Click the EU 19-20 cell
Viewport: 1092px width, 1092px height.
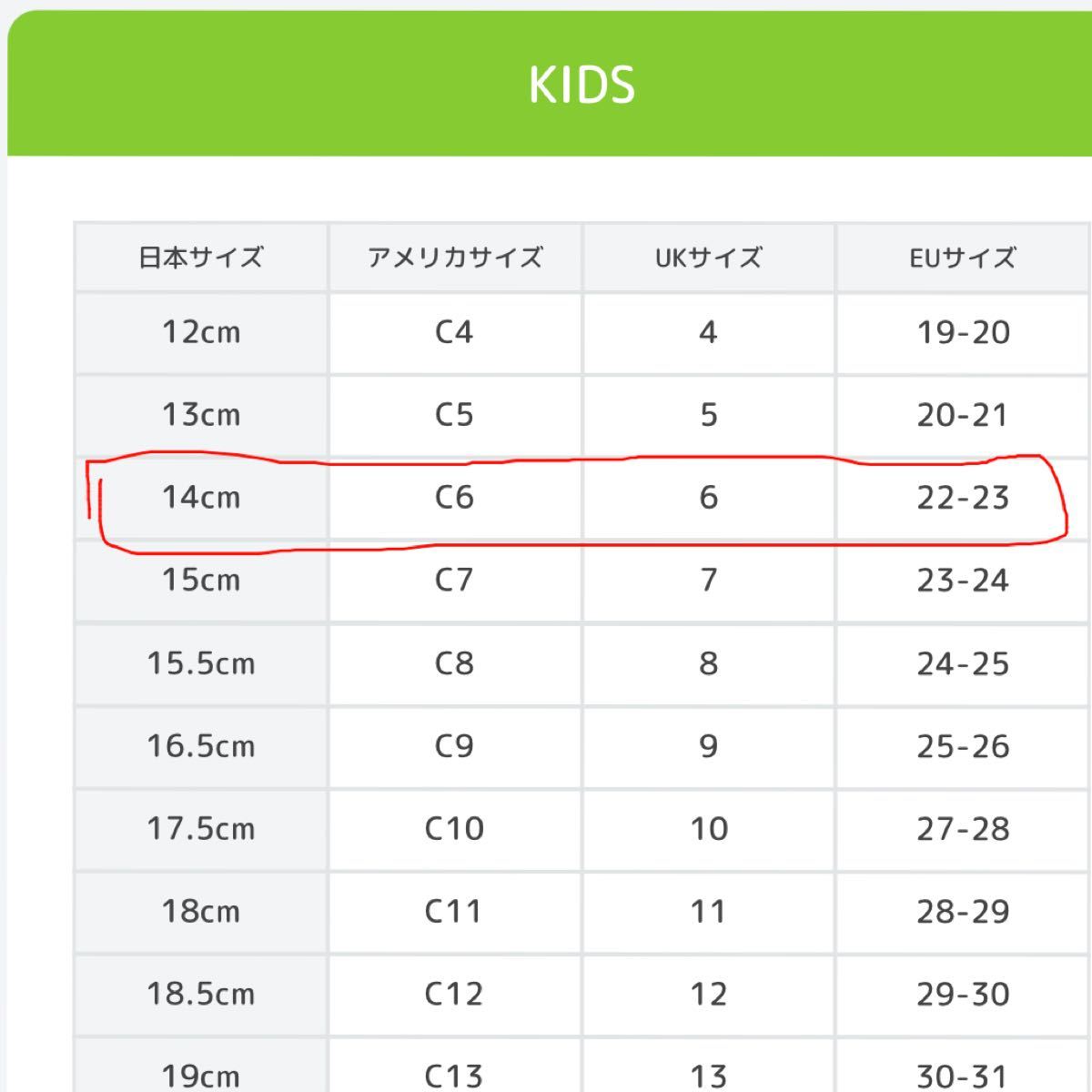[x=963, y=332]
